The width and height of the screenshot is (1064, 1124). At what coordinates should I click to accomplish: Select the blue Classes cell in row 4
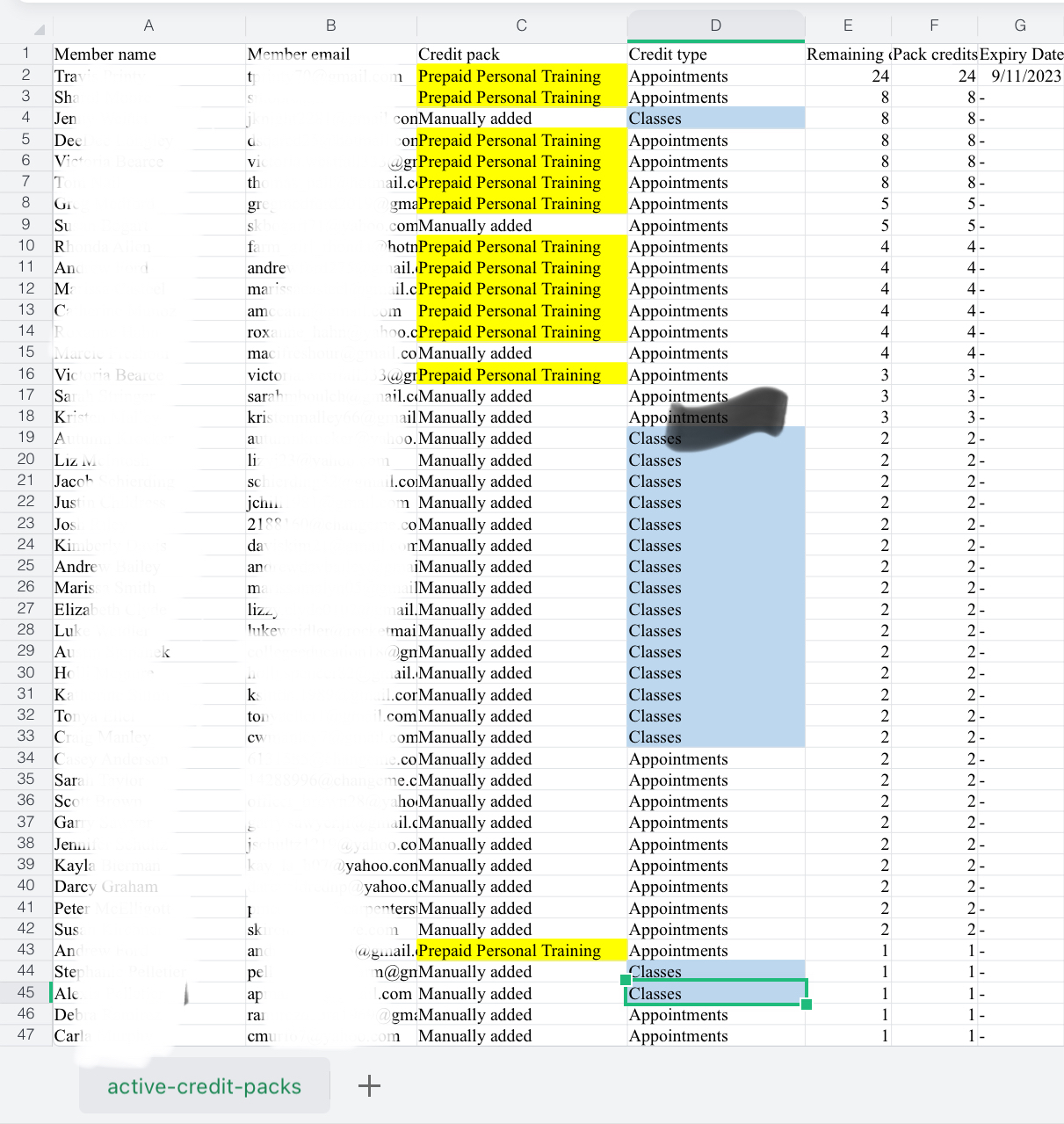(x=716, y=118)
